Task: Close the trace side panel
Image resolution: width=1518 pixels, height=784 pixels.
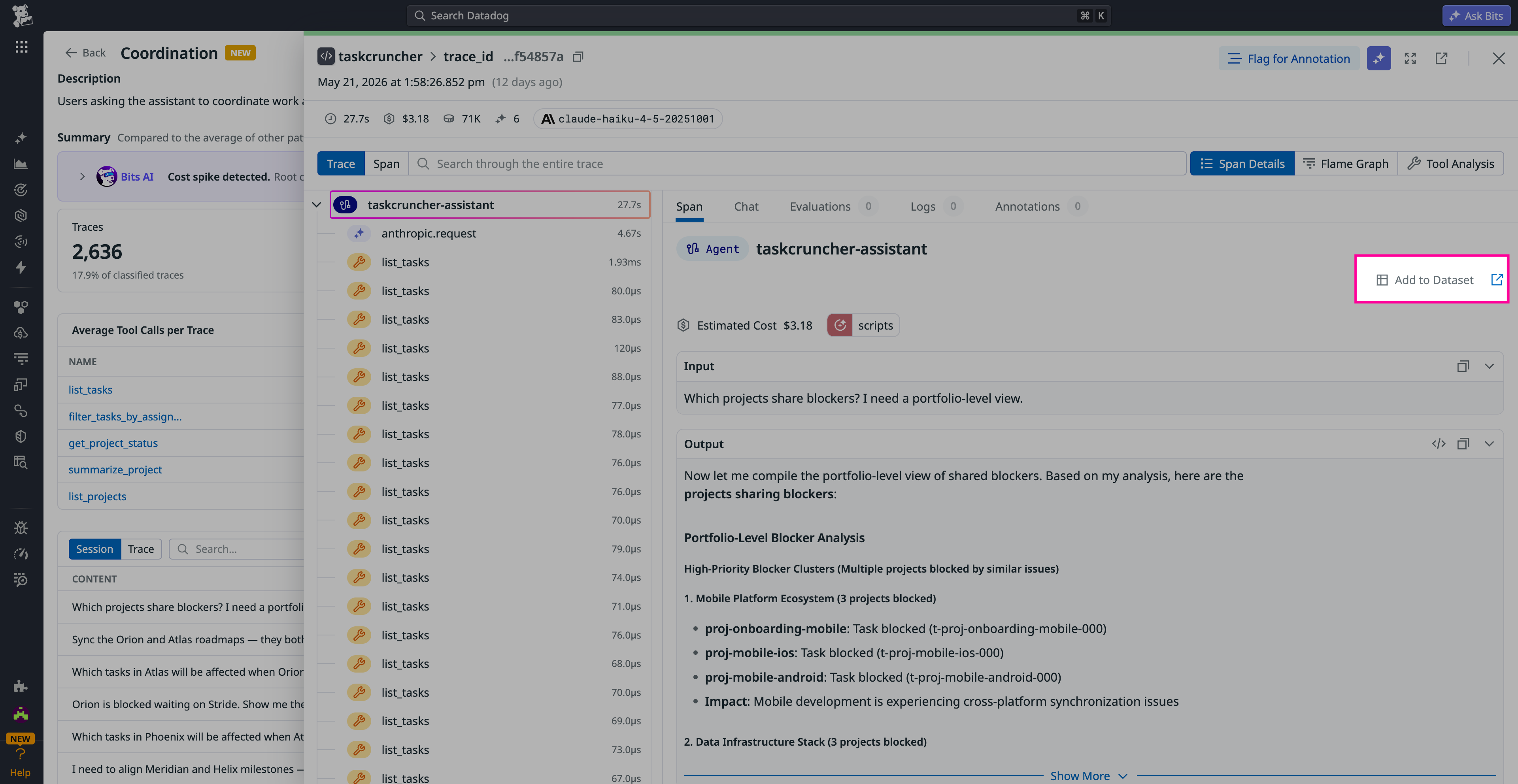Action: 1499,58
